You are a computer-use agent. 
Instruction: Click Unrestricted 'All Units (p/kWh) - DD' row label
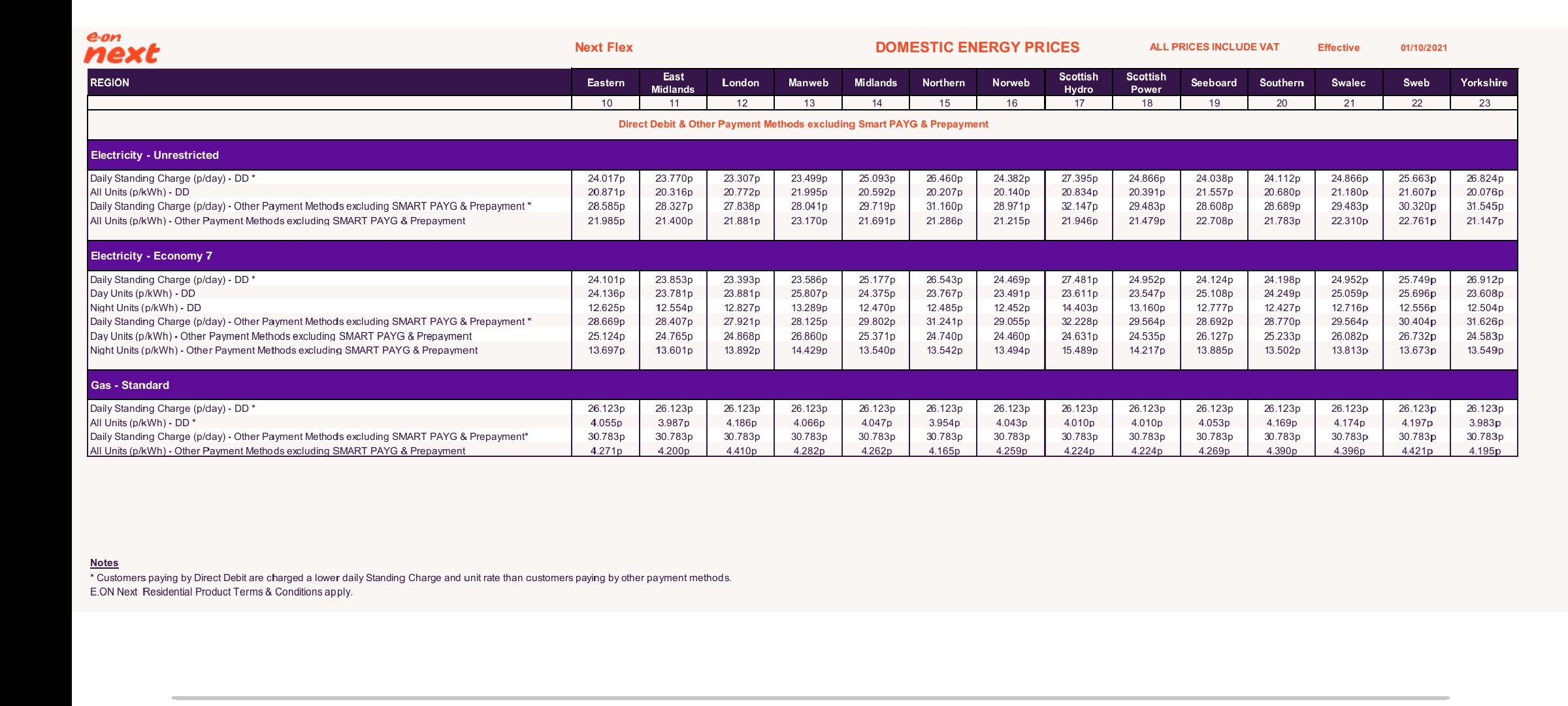coord(140,192)
